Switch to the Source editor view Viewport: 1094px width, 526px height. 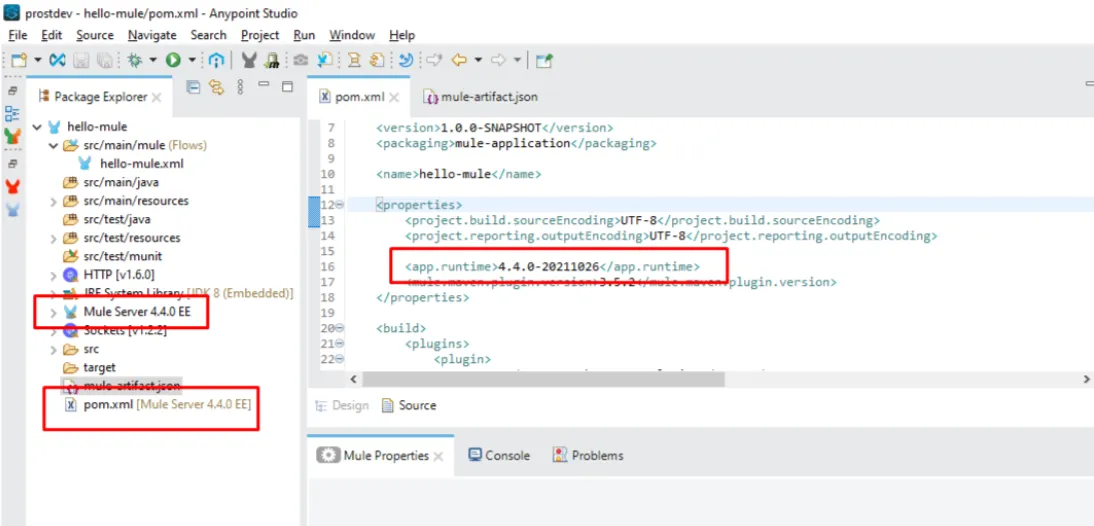[409, 405]
